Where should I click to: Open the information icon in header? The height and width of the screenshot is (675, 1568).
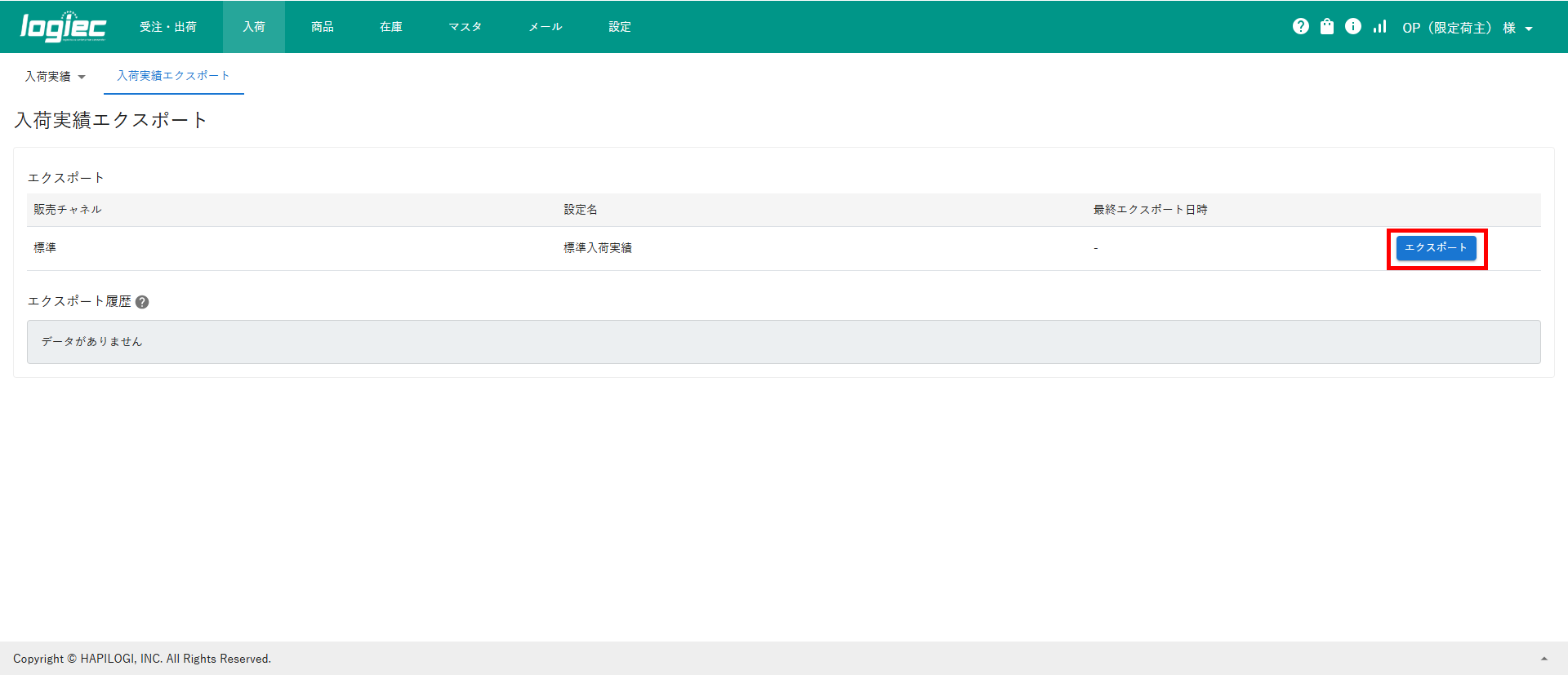(x=1353, y=27)
